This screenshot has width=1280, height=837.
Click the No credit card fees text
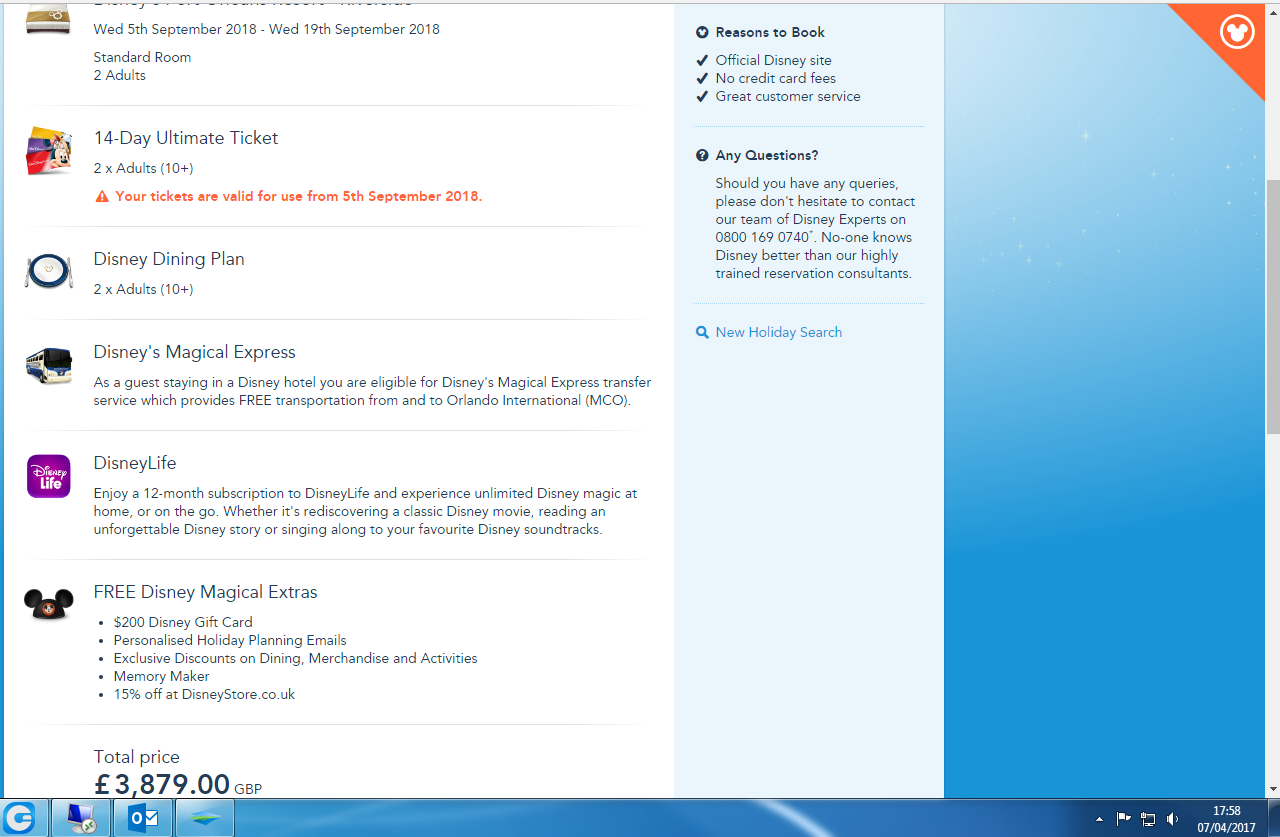pos(776,78)
